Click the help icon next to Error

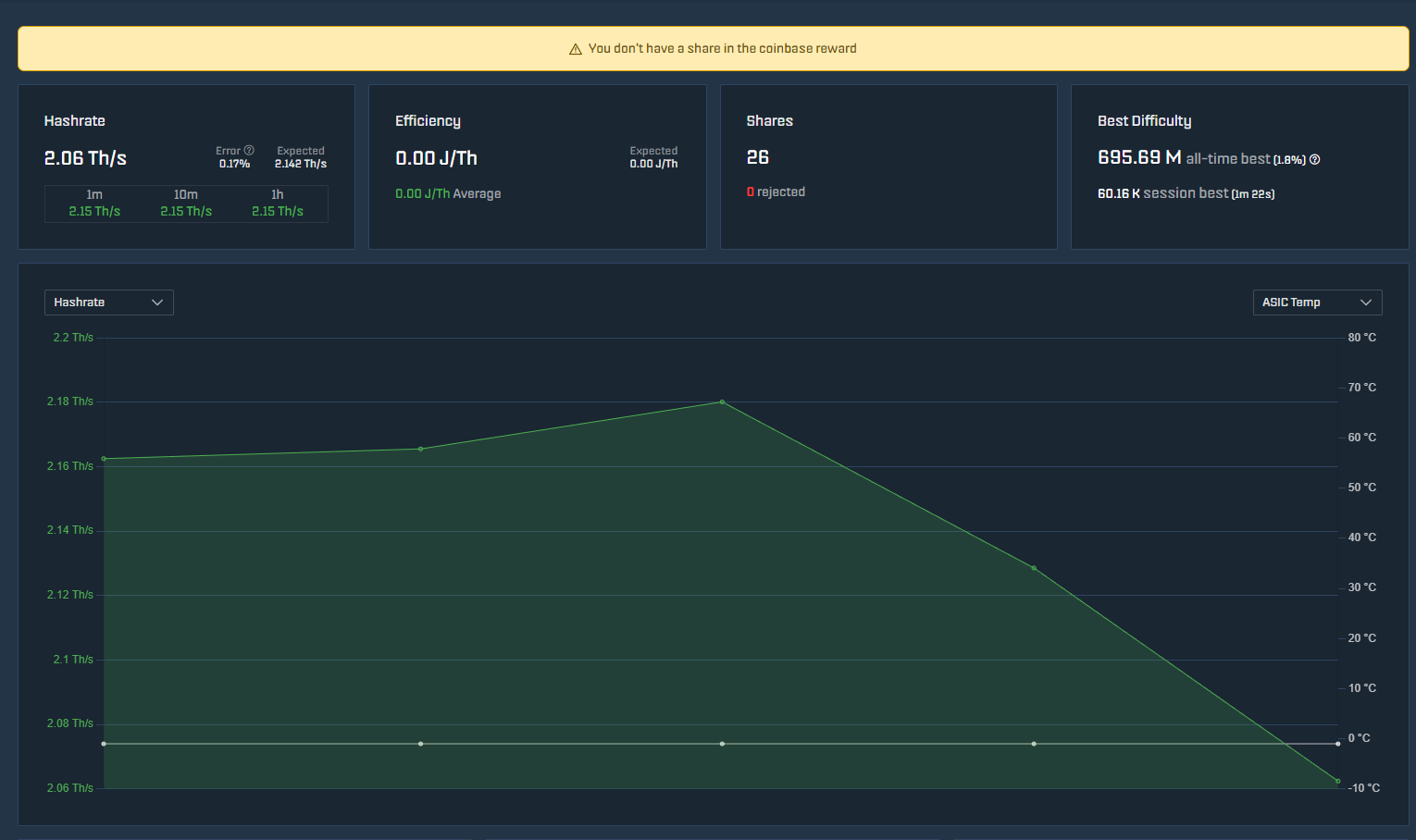(249, 149)
